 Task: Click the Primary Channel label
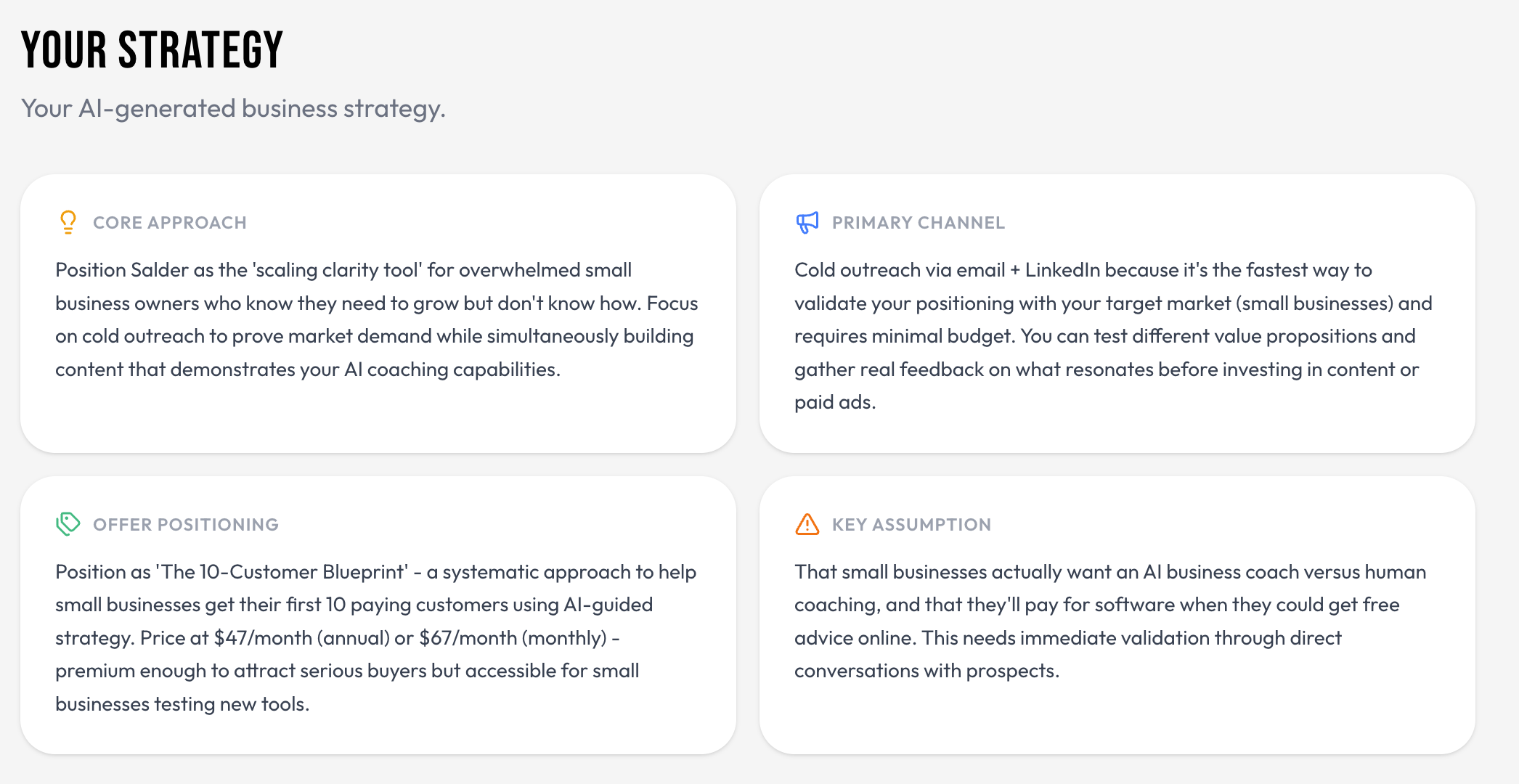pos(918,223)
